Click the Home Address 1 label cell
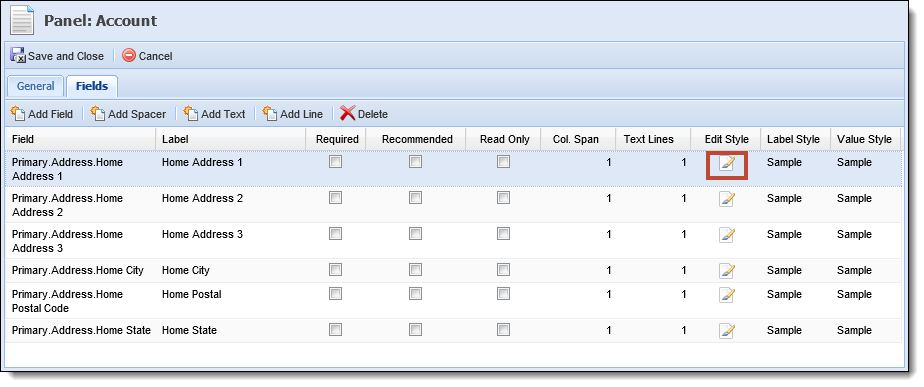Image resolution: width=924 pixels, height=387 pixels. 230,169
